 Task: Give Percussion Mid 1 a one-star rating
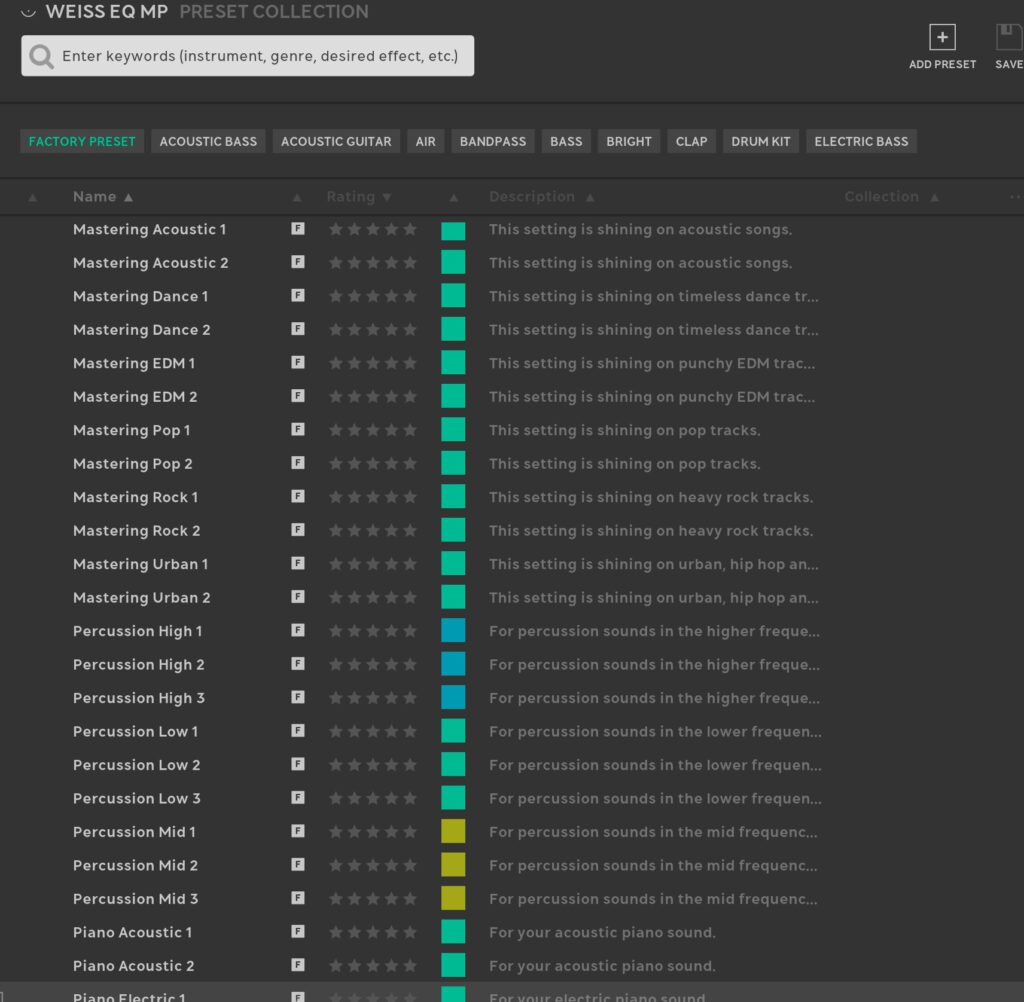coord(336,832)
